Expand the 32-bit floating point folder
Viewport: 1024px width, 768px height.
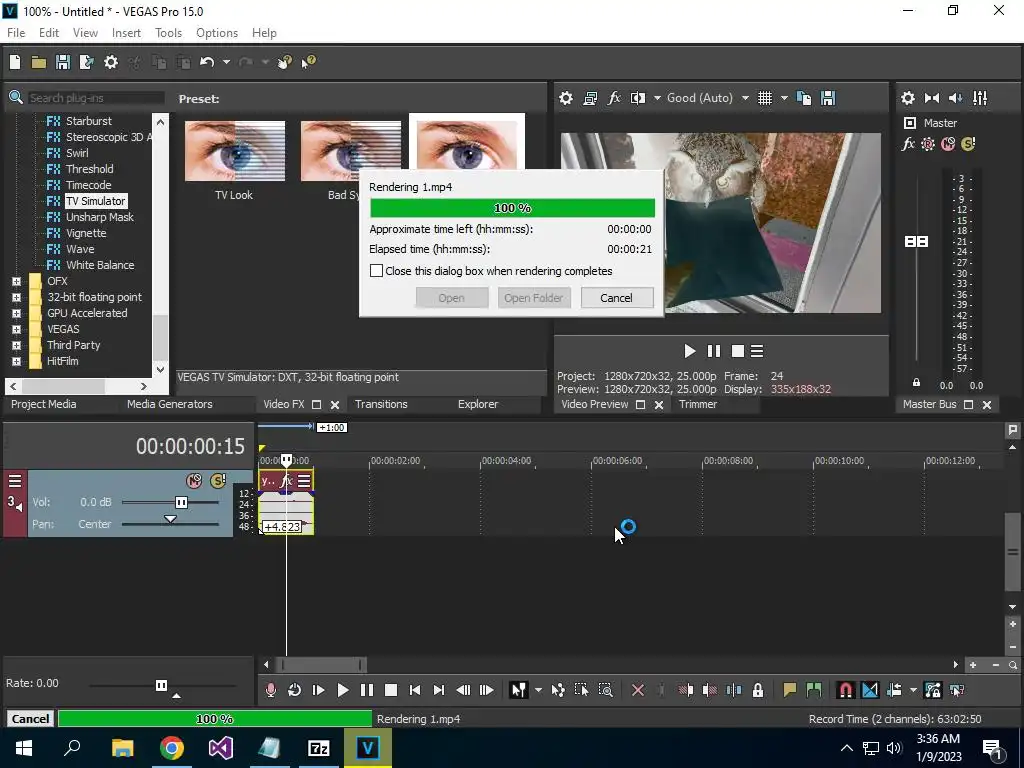pos(16,297)
